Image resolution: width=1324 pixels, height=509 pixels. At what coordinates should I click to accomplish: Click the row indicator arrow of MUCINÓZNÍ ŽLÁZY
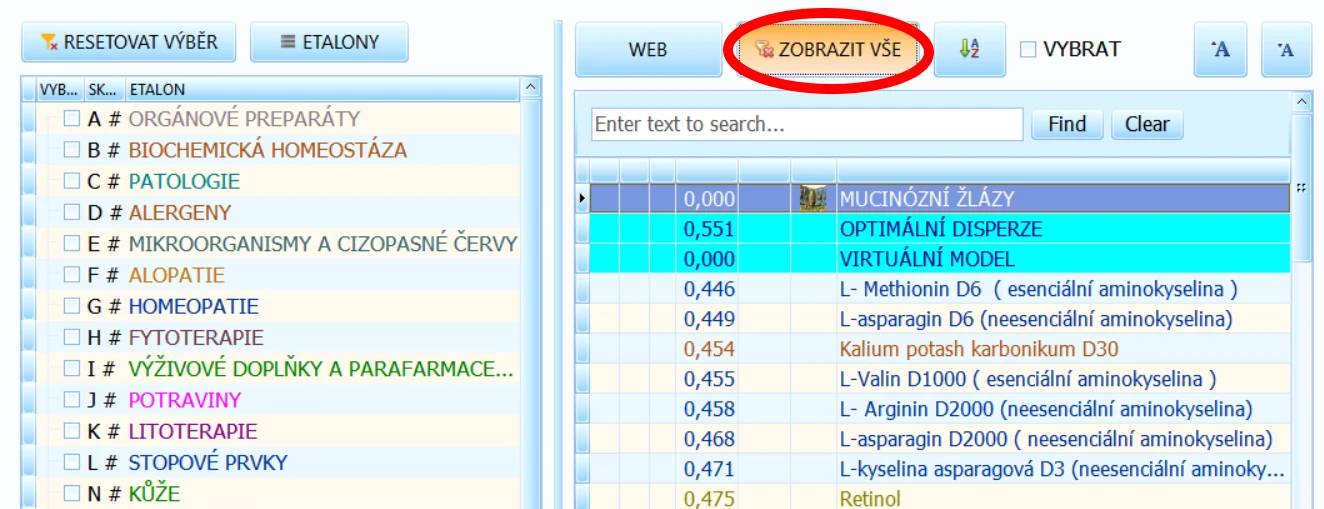(x=583, y=199)
